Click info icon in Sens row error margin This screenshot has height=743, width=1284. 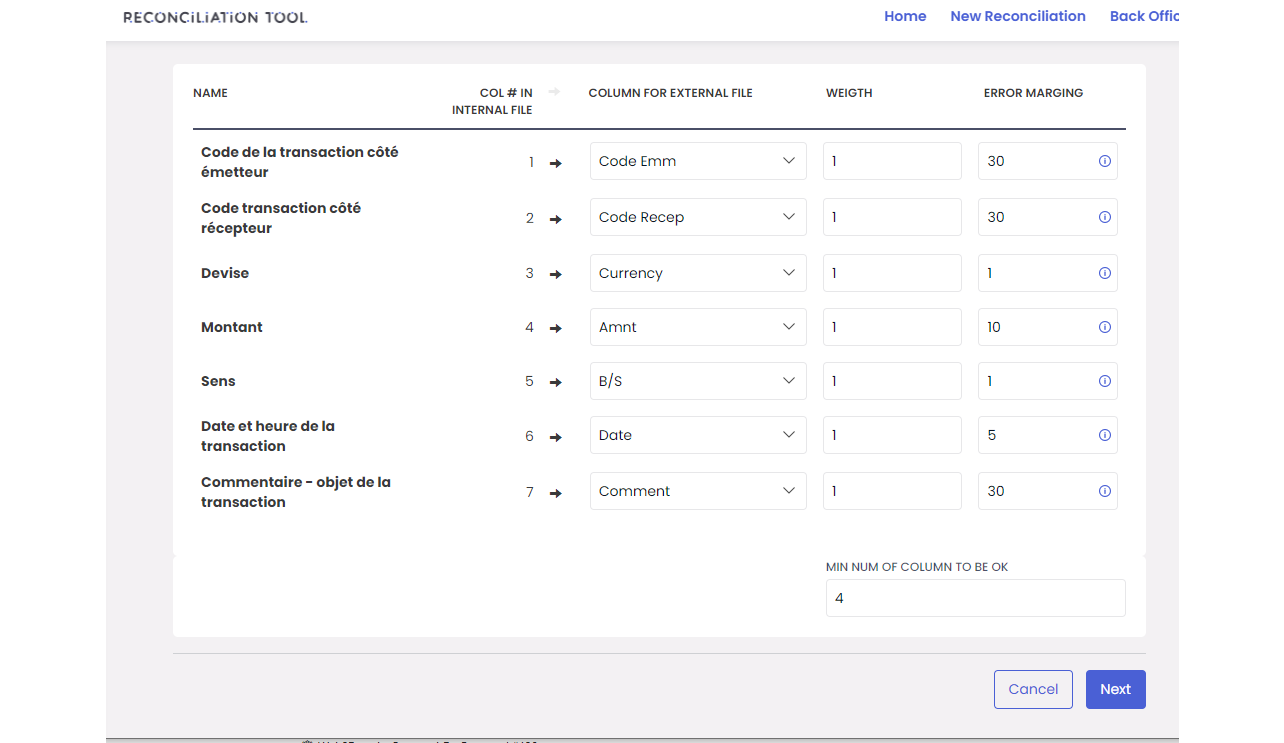coord(1104,381)
